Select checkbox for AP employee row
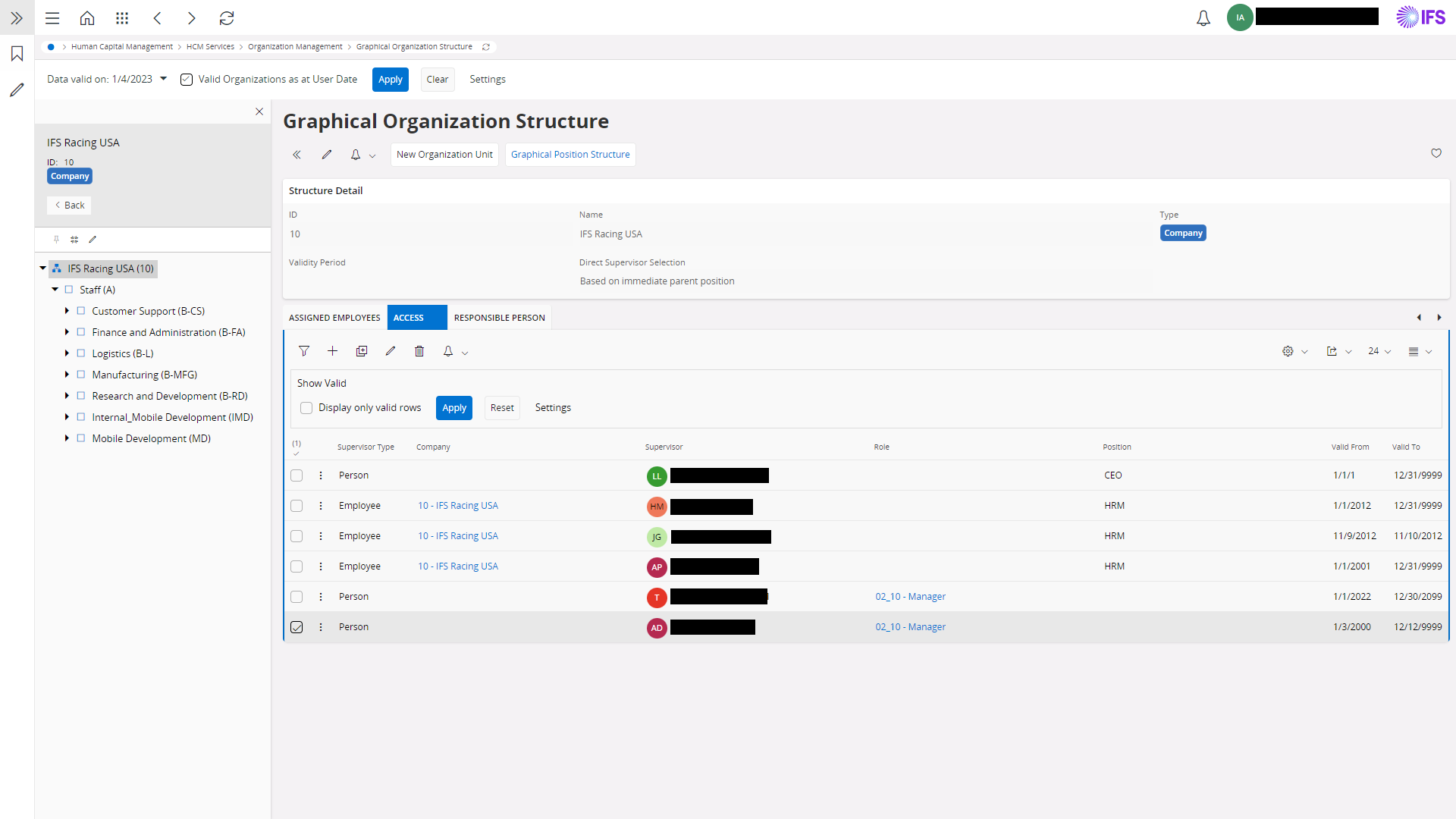This screenshot has width=1456, height=819. pyautogui.click(x=297, y=566)
